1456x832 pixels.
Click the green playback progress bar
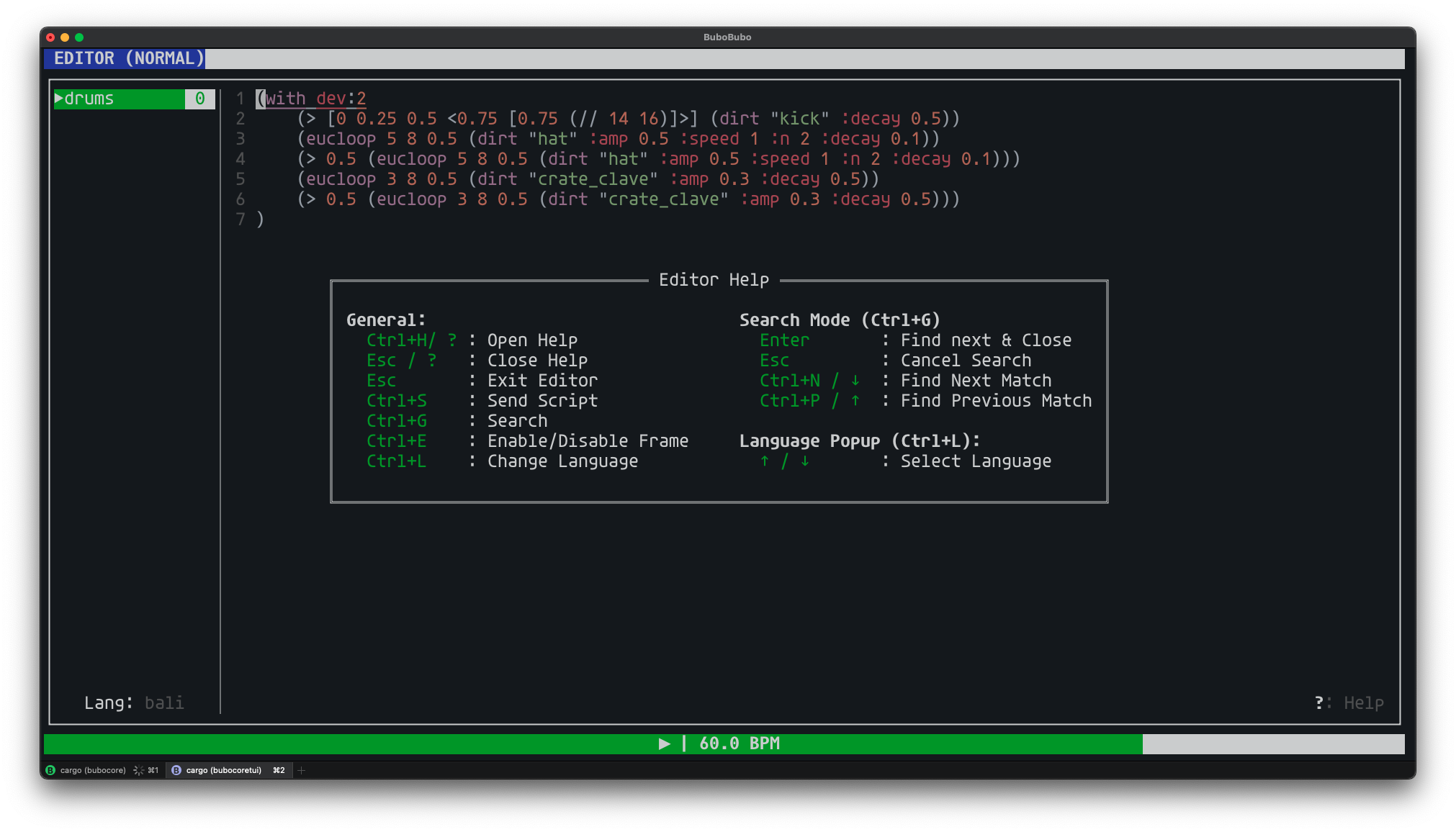pyautogui.click(x=360, y=743)
